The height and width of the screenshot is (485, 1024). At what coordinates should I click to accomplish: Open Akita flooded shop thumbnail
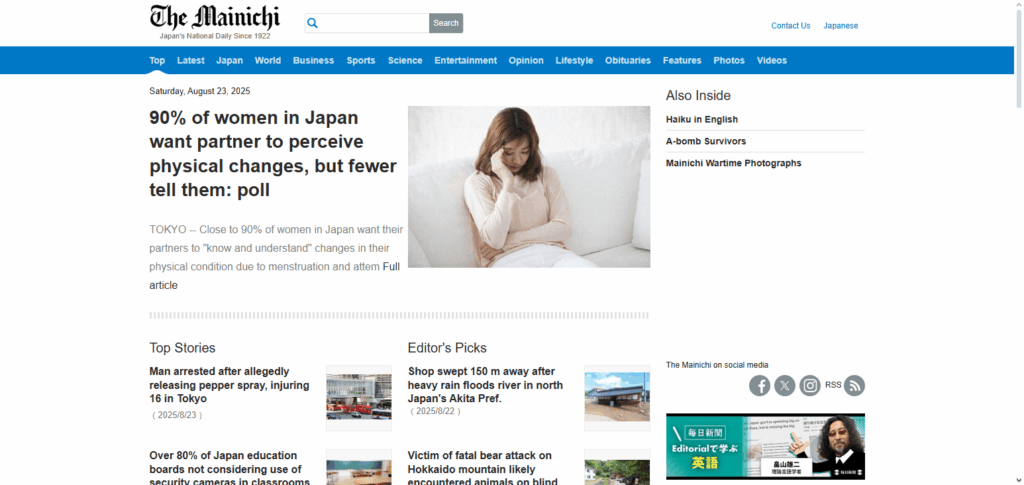(617, 398)
